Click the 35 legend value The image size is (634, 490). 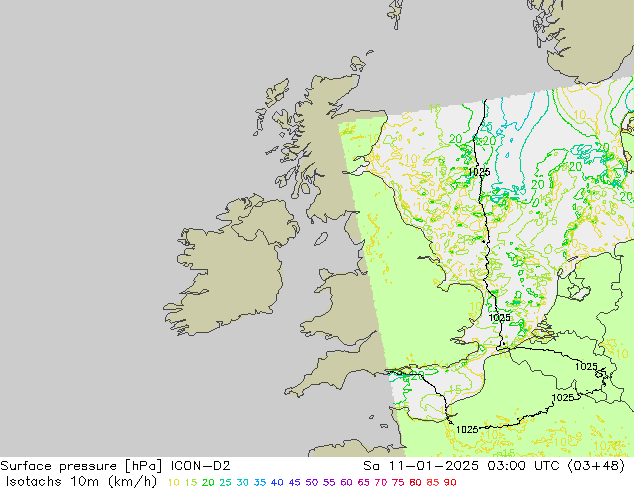pyautogui.click(x=260, y=482)
